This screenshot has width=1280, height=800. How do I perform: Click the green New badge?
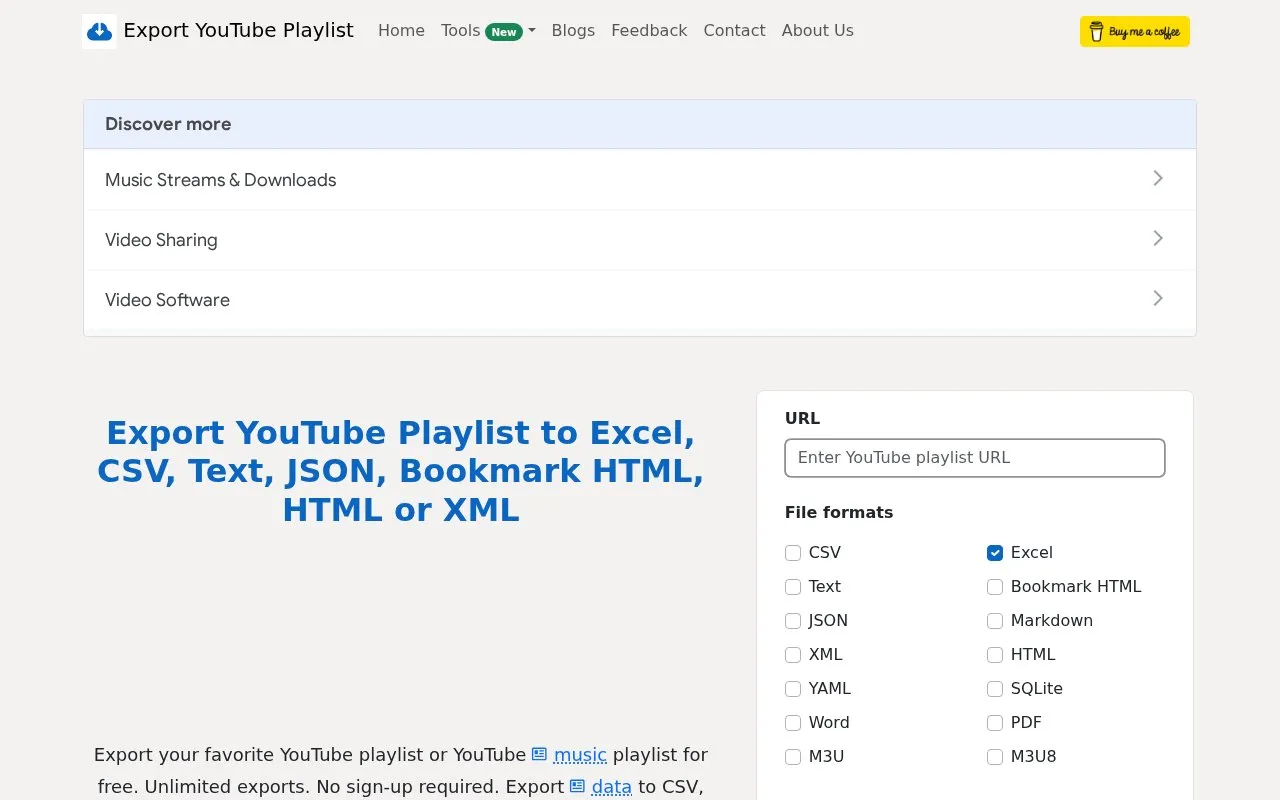(x=504, y=32)
